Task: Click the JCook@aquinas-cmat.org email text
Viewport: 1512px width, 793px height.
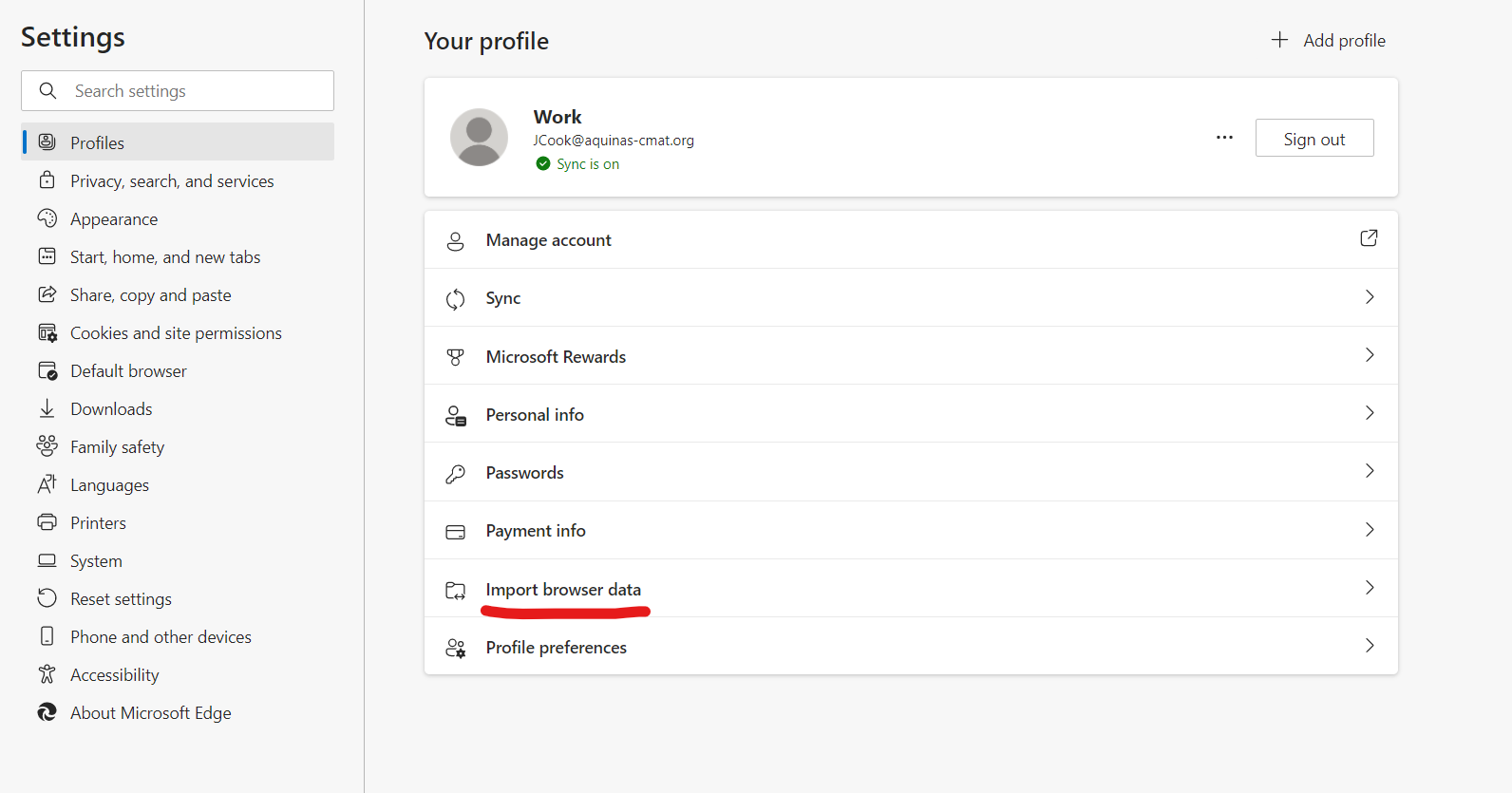Action: tap(614, 140)
